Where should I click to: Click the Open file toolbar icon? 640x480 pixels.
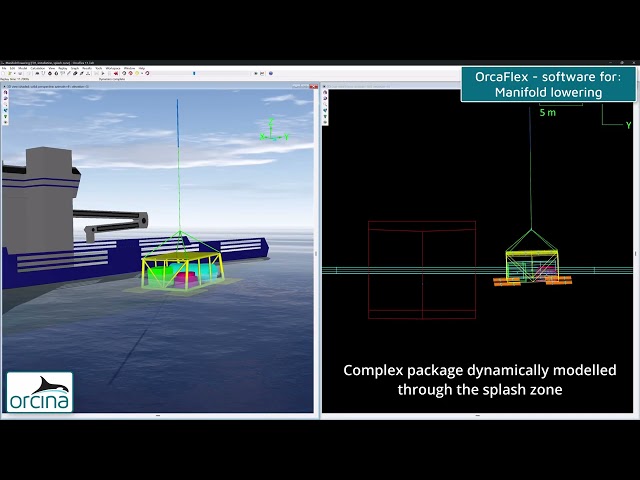point(10,73)
